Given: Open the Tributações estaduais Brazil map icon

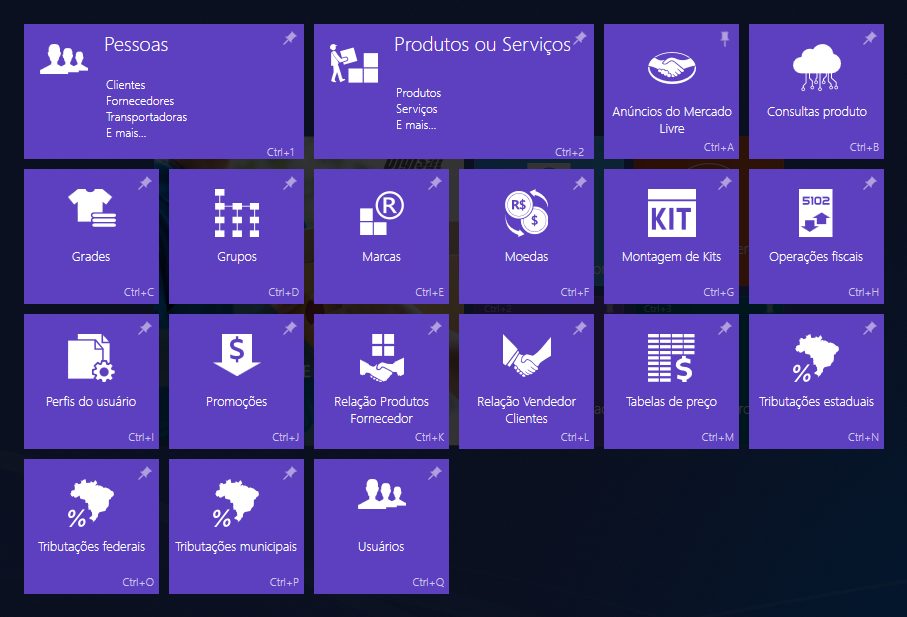Looking at the screenshot, I should coord(816,359).
